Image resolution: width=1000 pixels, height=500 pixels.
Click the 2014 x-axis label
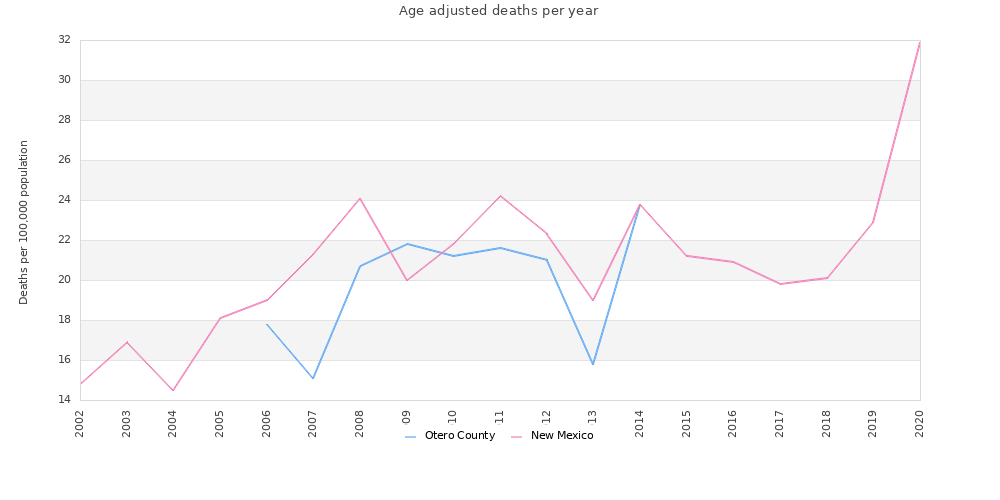(640, 423)
